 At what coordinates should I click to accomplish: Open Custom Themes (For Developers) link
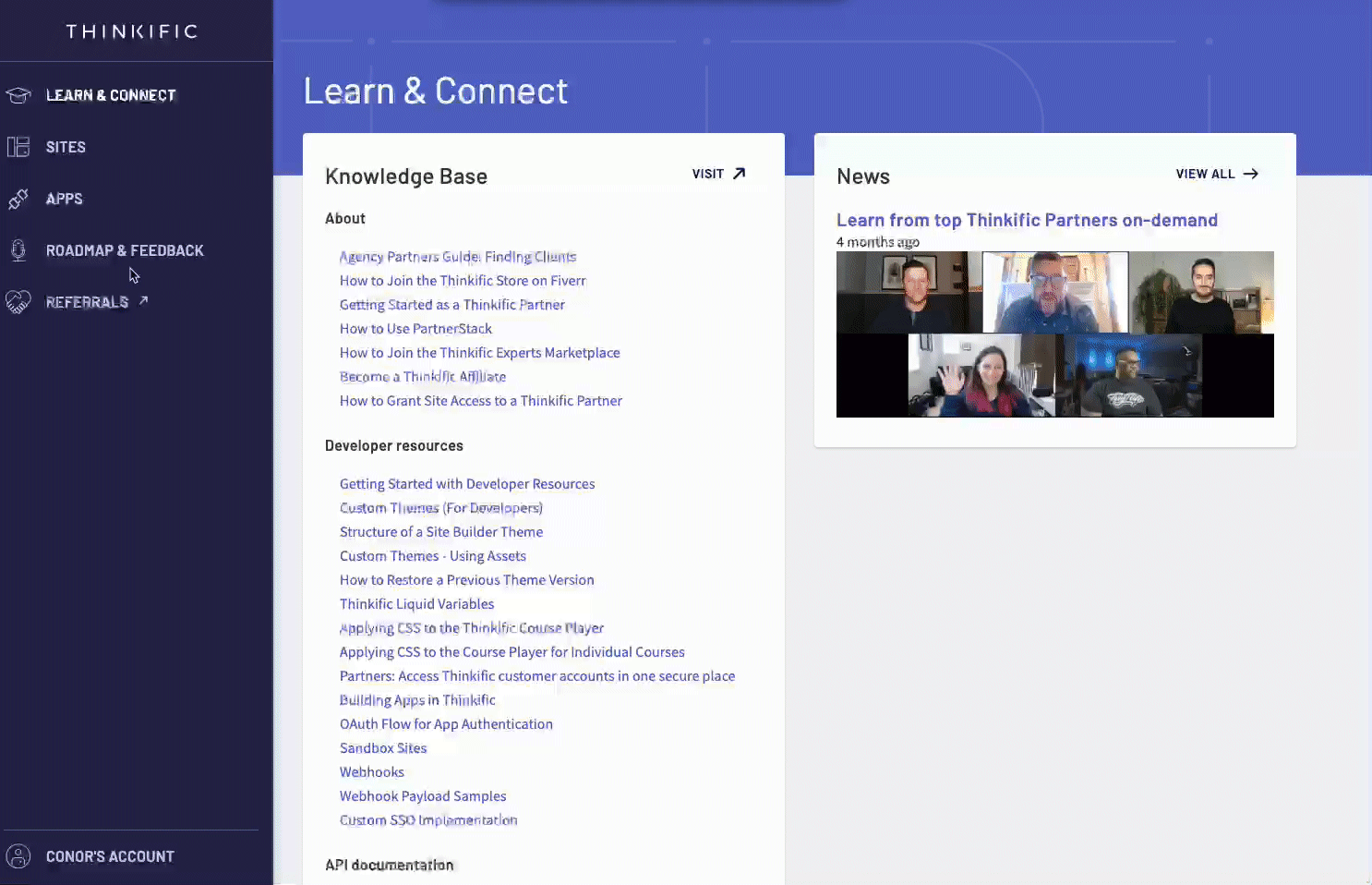(441, 508)
